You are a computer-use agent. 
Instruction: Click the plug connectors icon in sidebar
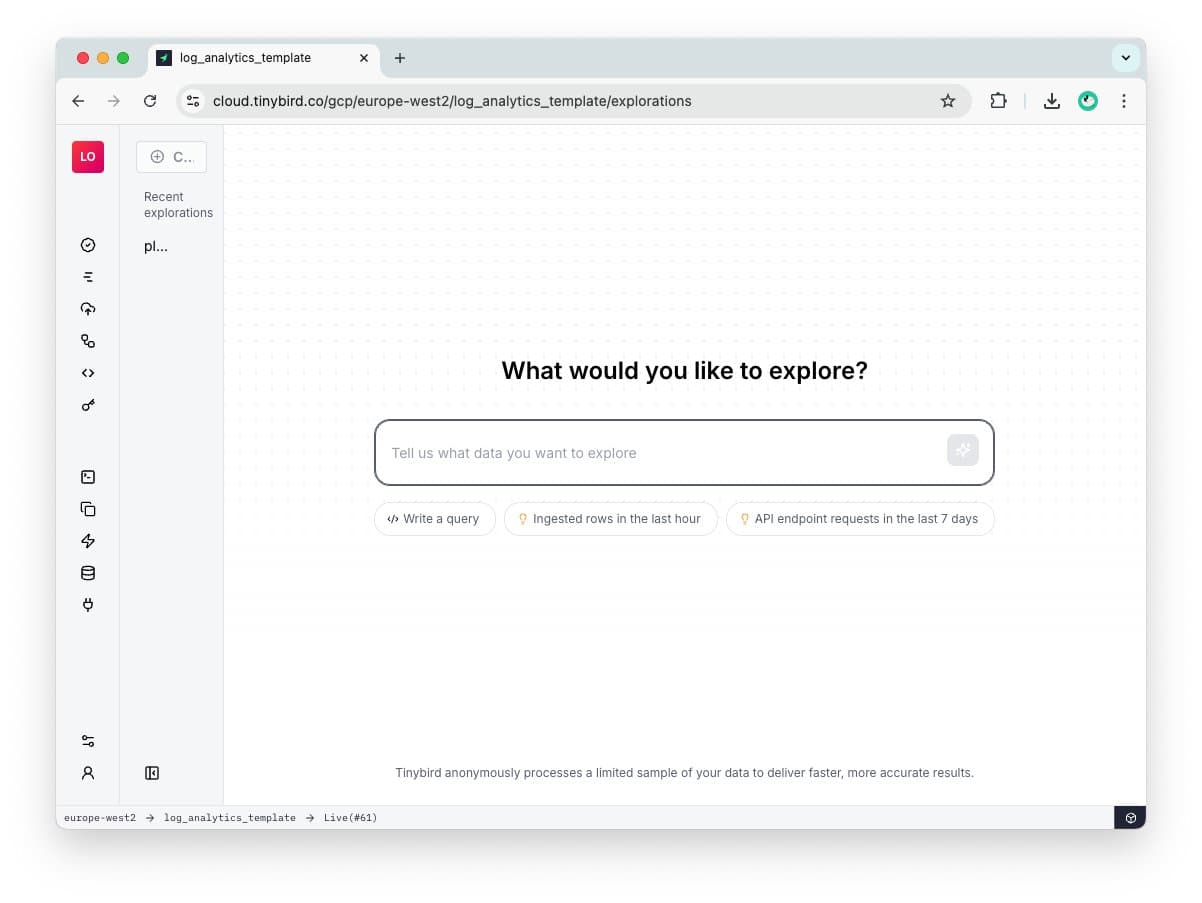pos(88,605)
